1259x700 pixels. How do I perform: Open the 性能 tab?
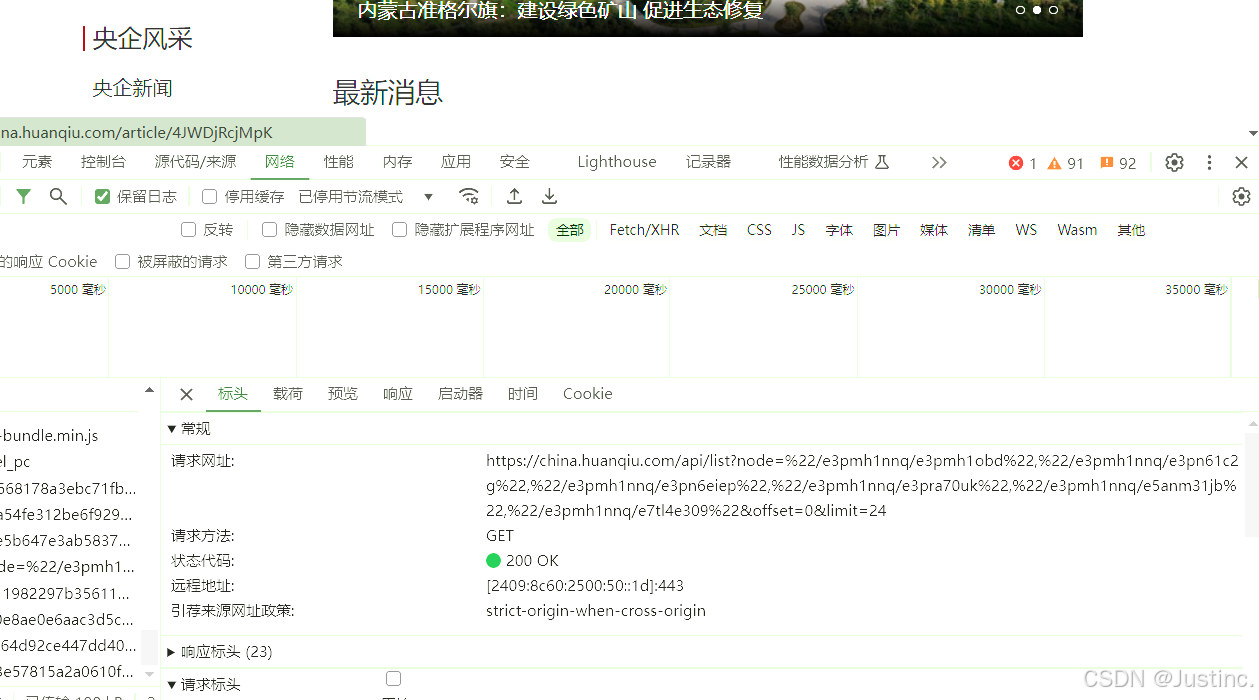[x=339, y=162]
